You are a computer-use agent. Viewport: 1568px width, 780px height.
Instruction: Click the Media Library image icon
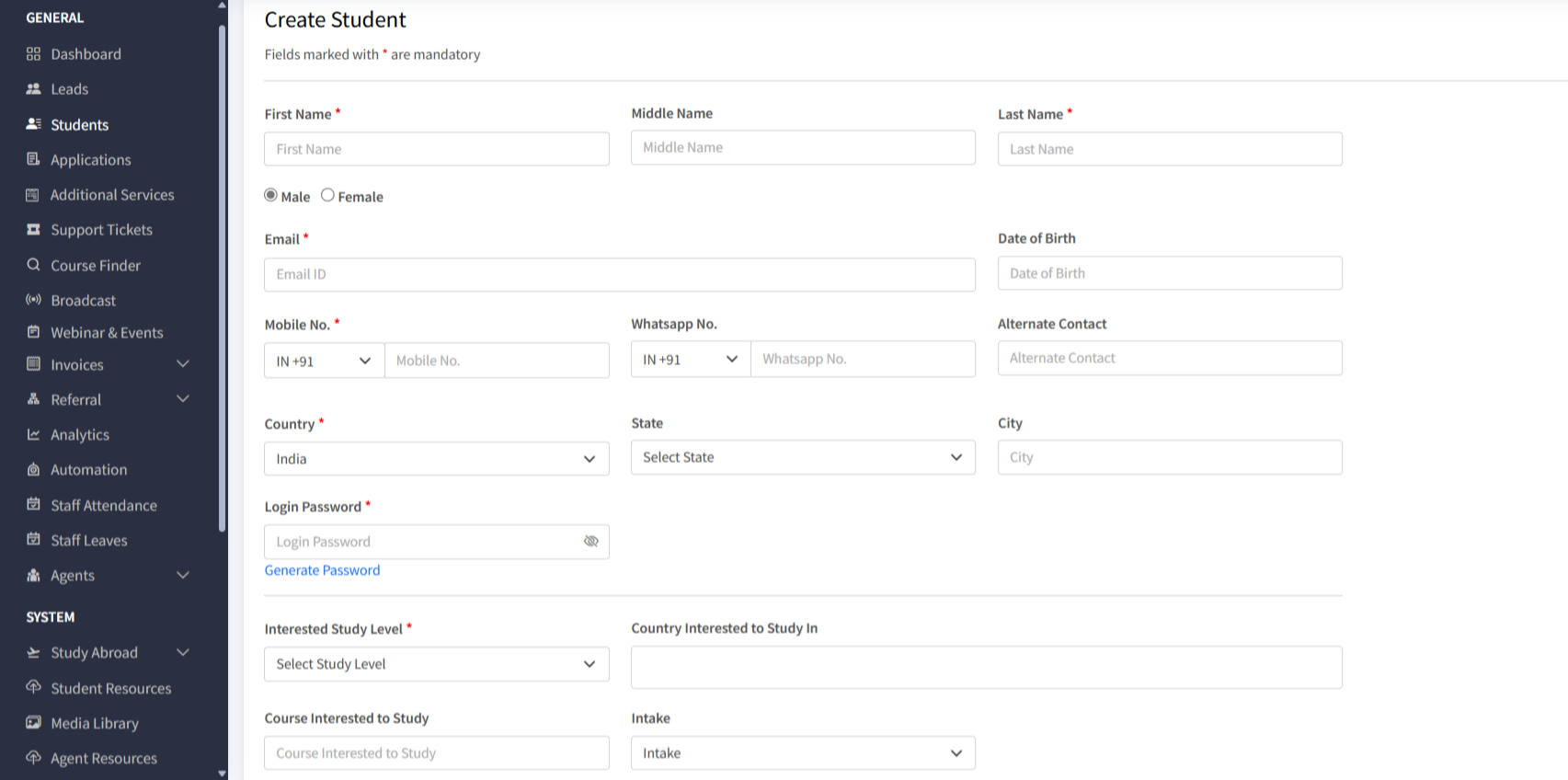pos(34,723)
